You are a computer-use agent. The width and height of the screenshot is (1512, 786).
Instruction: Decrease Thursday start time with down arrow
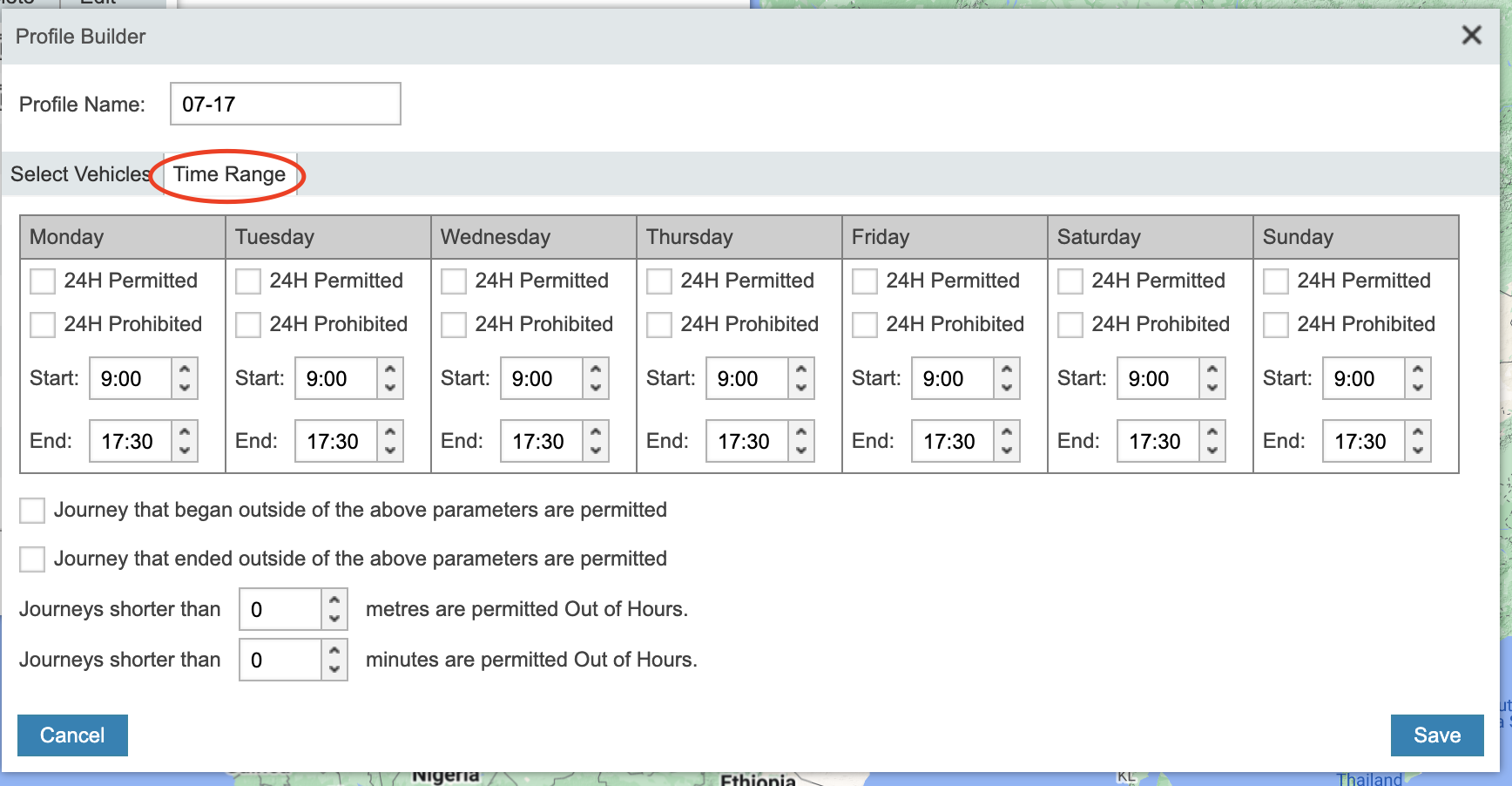pos(801,388)
